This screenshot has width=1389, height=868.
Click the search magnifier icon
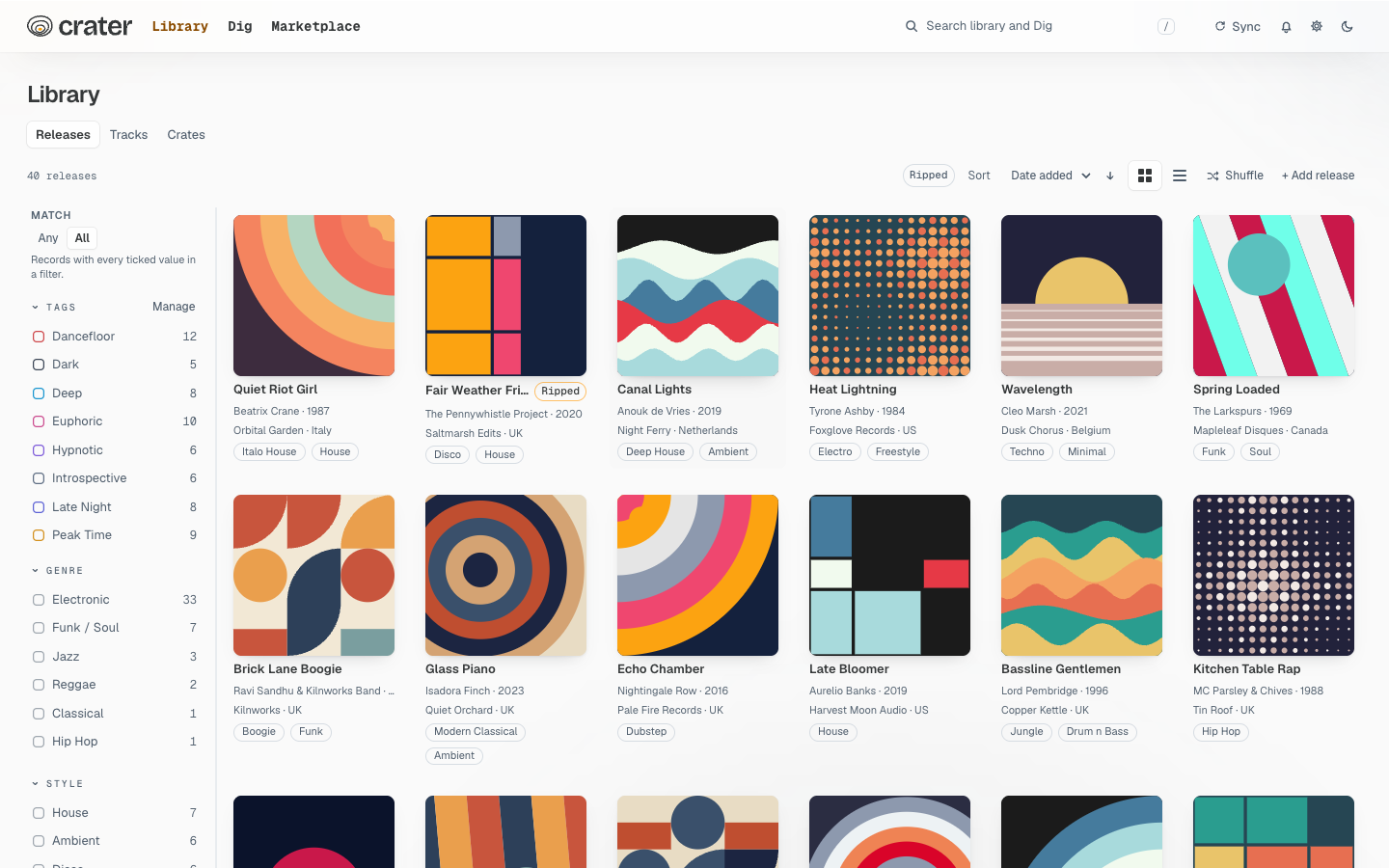[911, 26]
